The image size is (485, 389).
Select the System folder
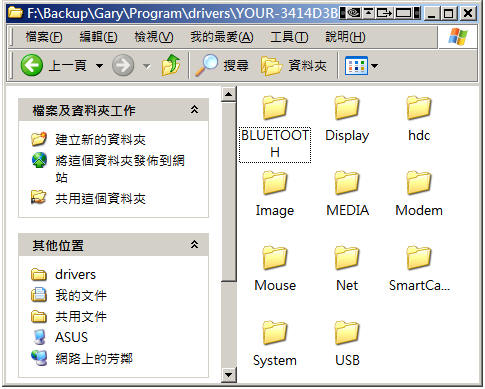[x=275, y=344]
